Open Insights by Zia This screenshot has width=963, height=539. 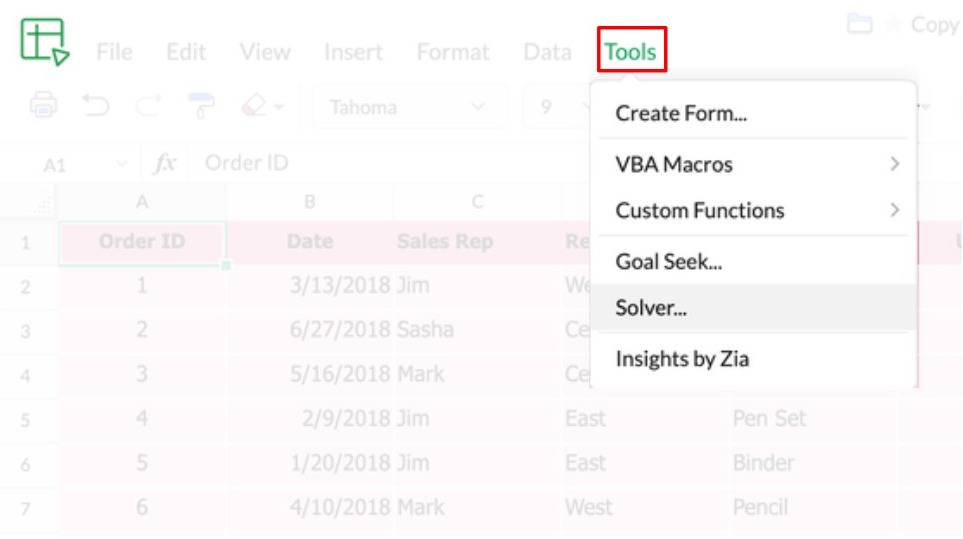click(x=681, y=358)
